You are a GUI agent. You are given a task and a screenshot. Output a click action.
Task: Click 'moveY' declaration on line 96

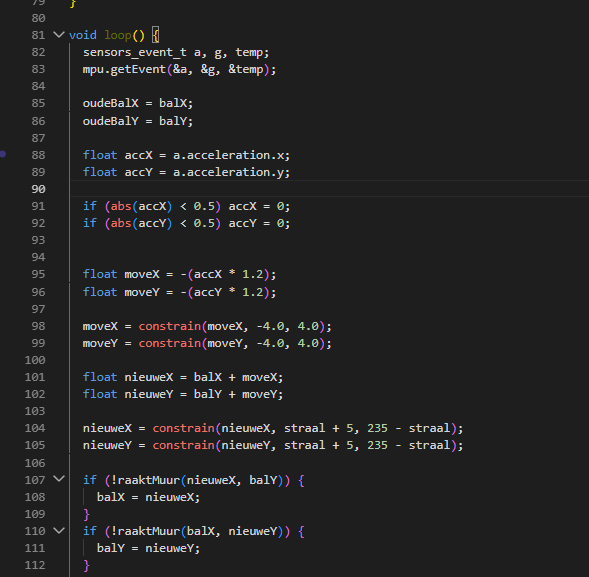142,292
